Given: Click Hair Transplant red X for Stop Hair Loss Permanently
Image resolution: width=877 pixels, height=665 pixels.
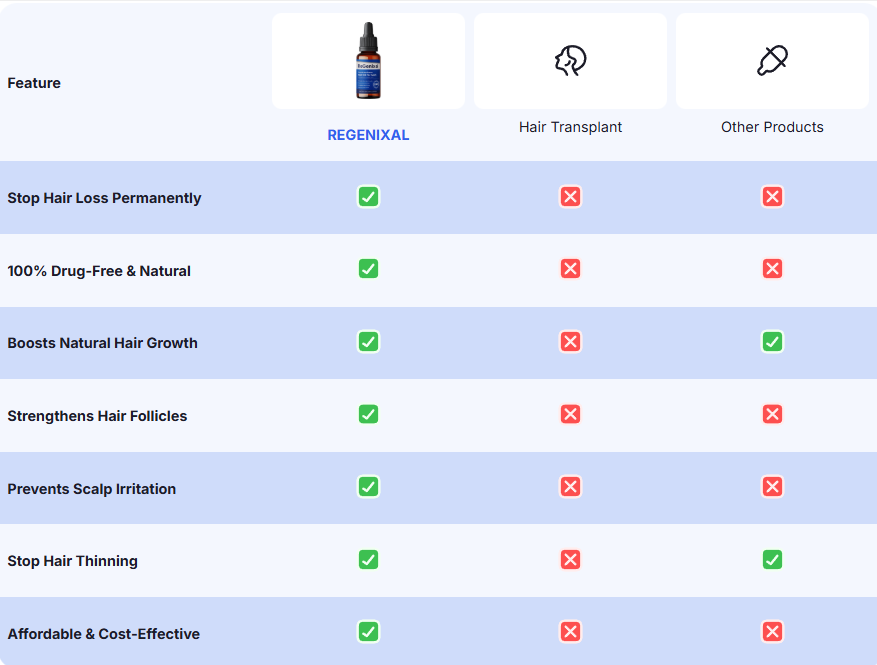Looking at the screenshot, I should 570,197.
